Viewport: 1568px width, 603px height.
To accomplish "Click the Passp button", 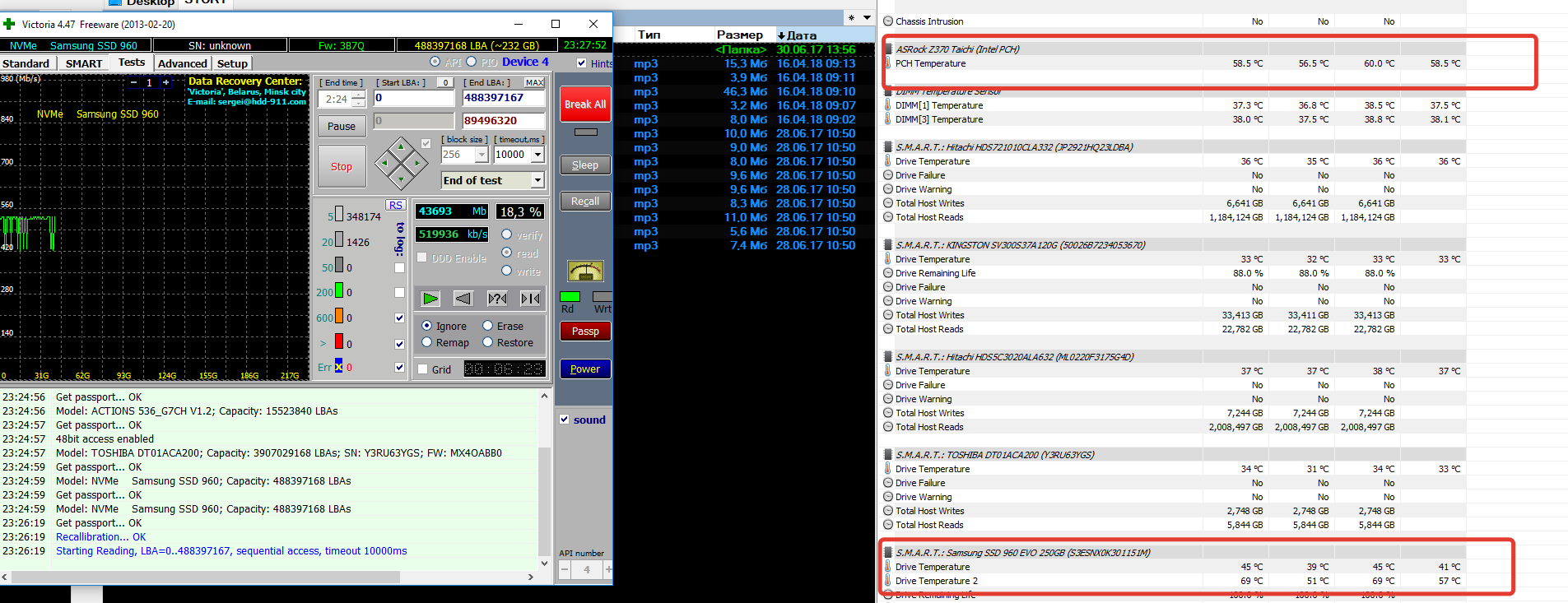I will point(585,332).
